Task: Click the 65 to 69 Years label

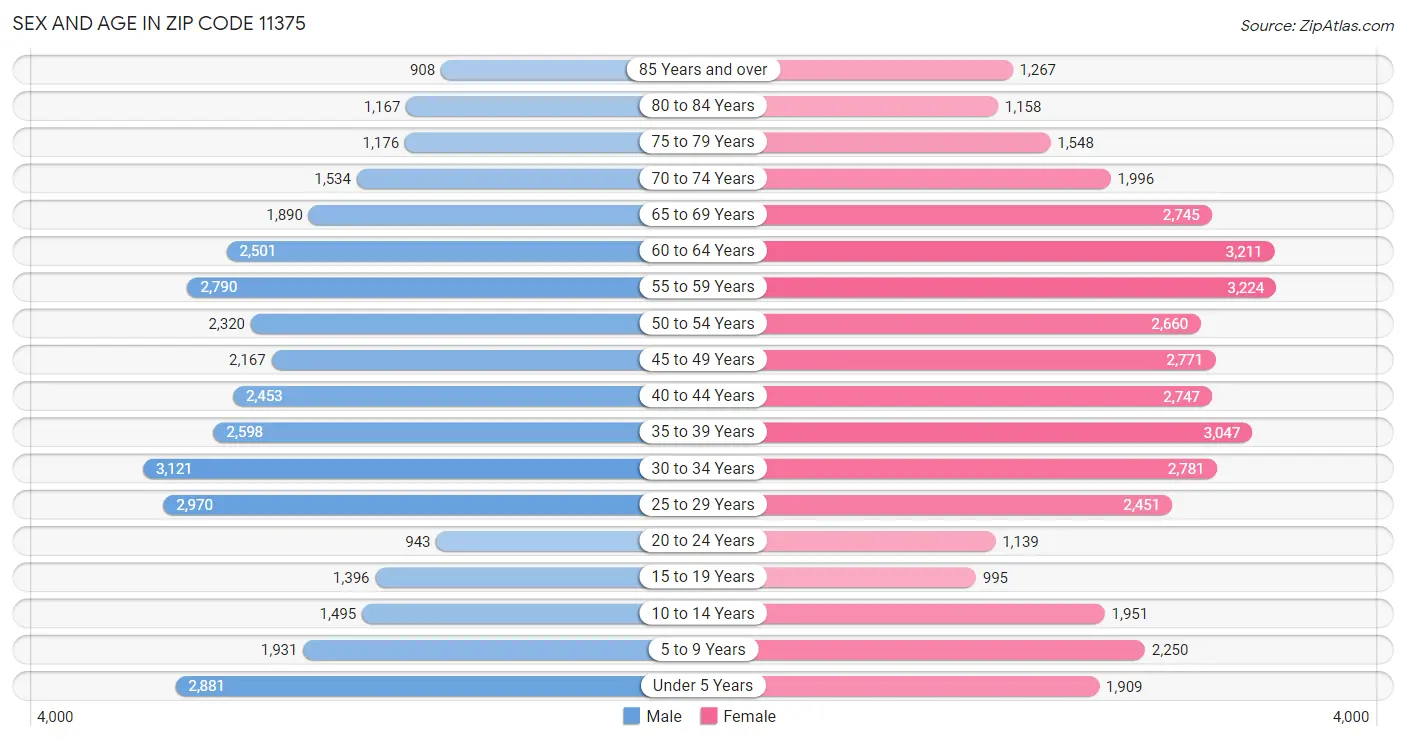Action: tap(703, 214)
